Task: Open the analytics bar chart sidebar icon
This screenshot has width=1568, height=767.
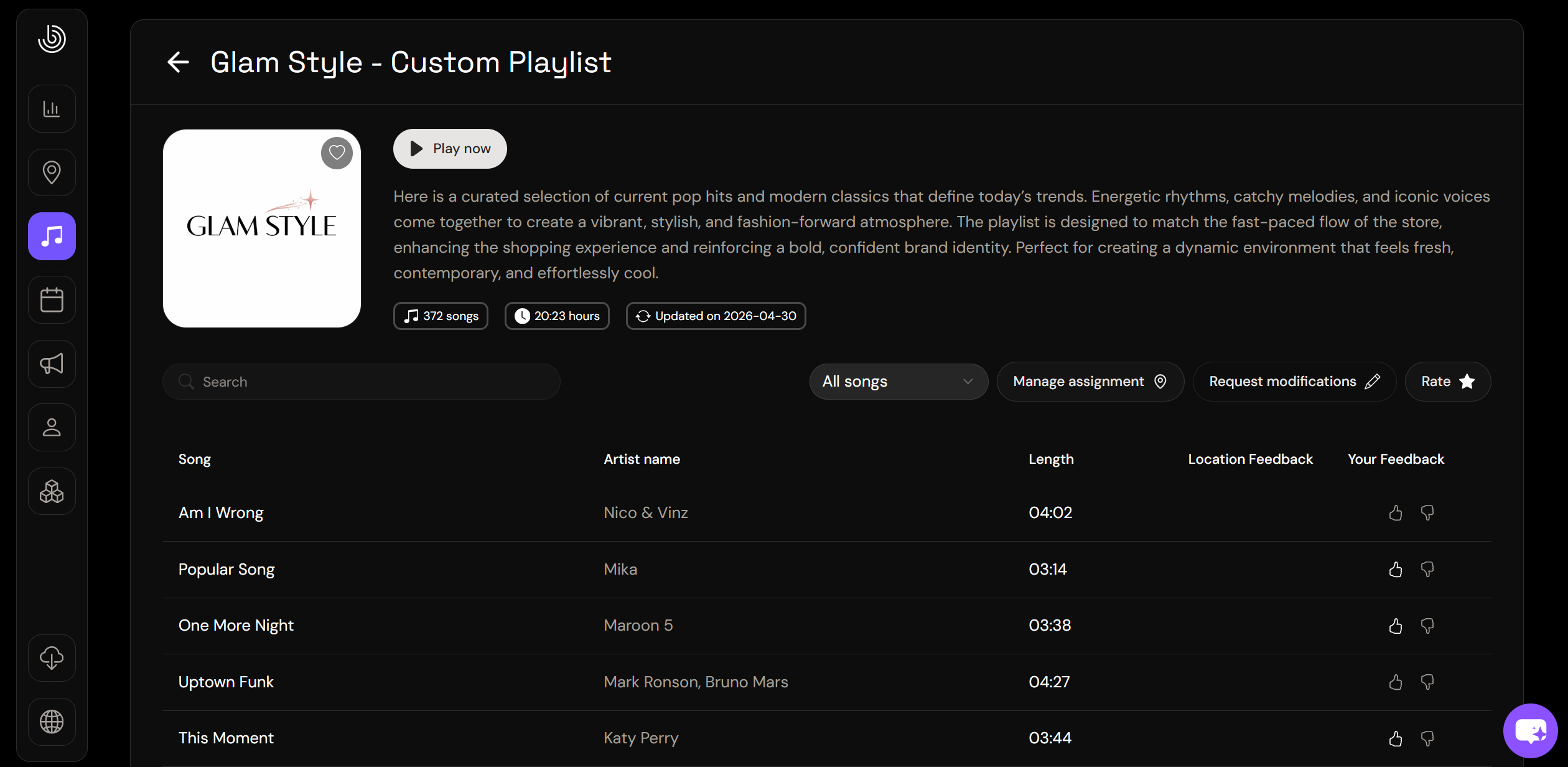Action: tap(52, 109)
